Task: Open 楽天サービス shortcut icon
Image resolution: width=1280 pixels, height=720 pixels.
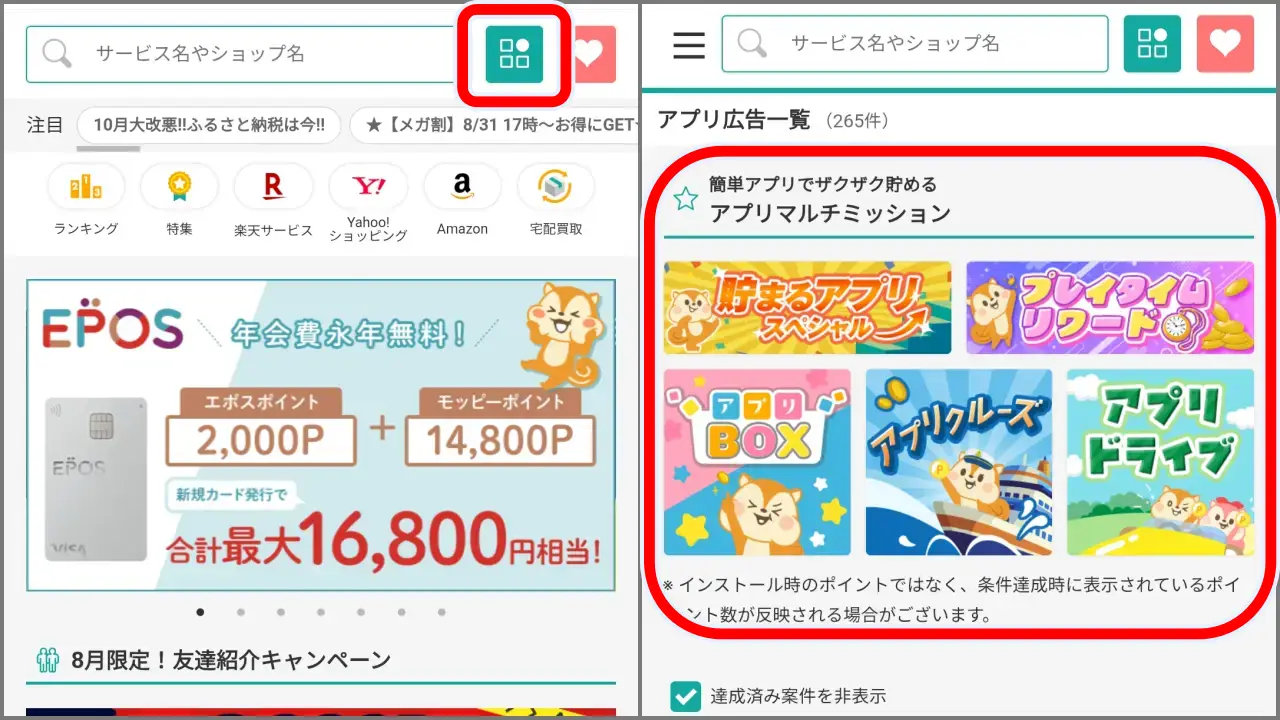Action: click(x=273, y=201)
